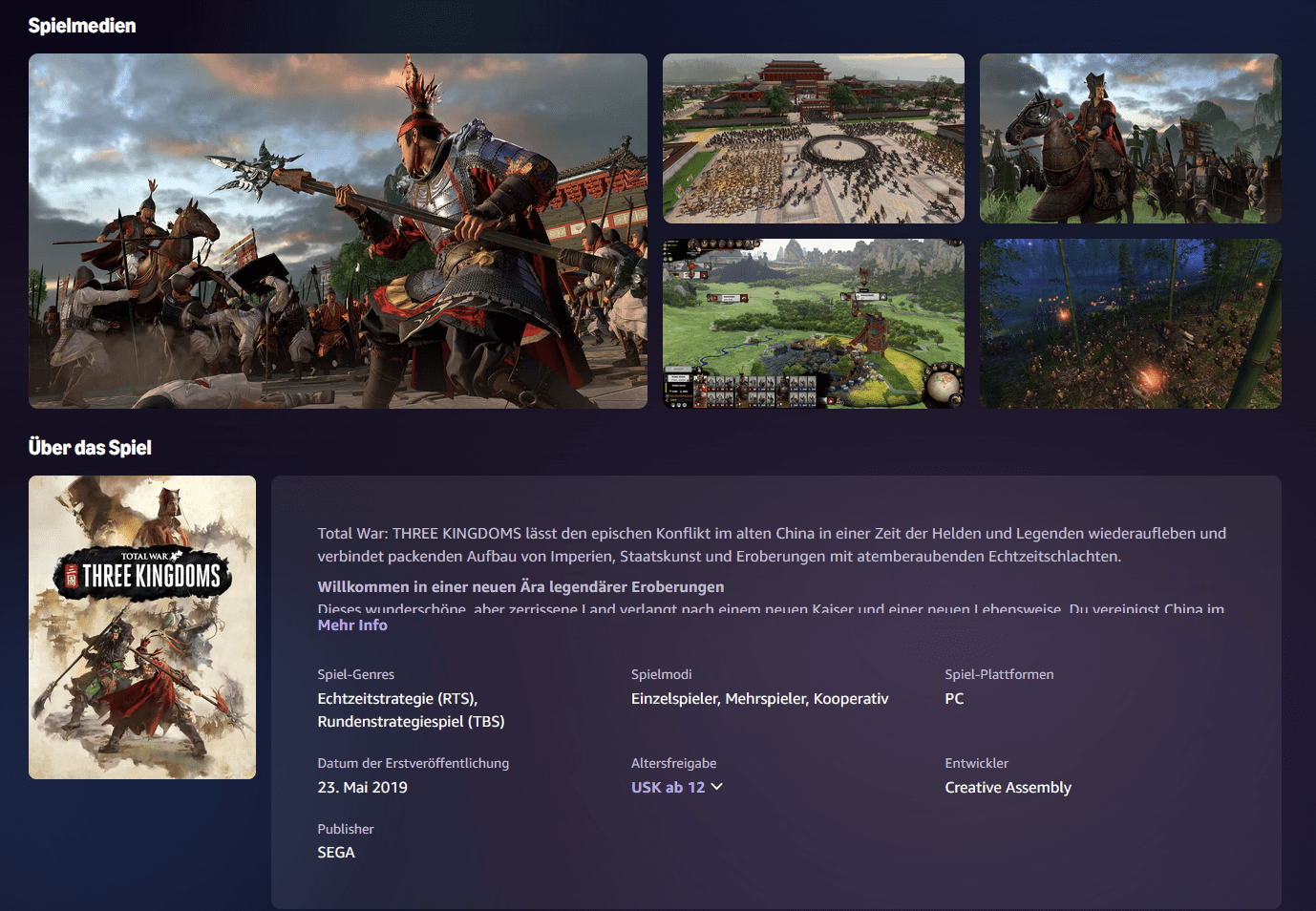Open the night forest battle screenshot
Image resolution: width=1316 pixels, height=911 pixels.
(1131, 324)
